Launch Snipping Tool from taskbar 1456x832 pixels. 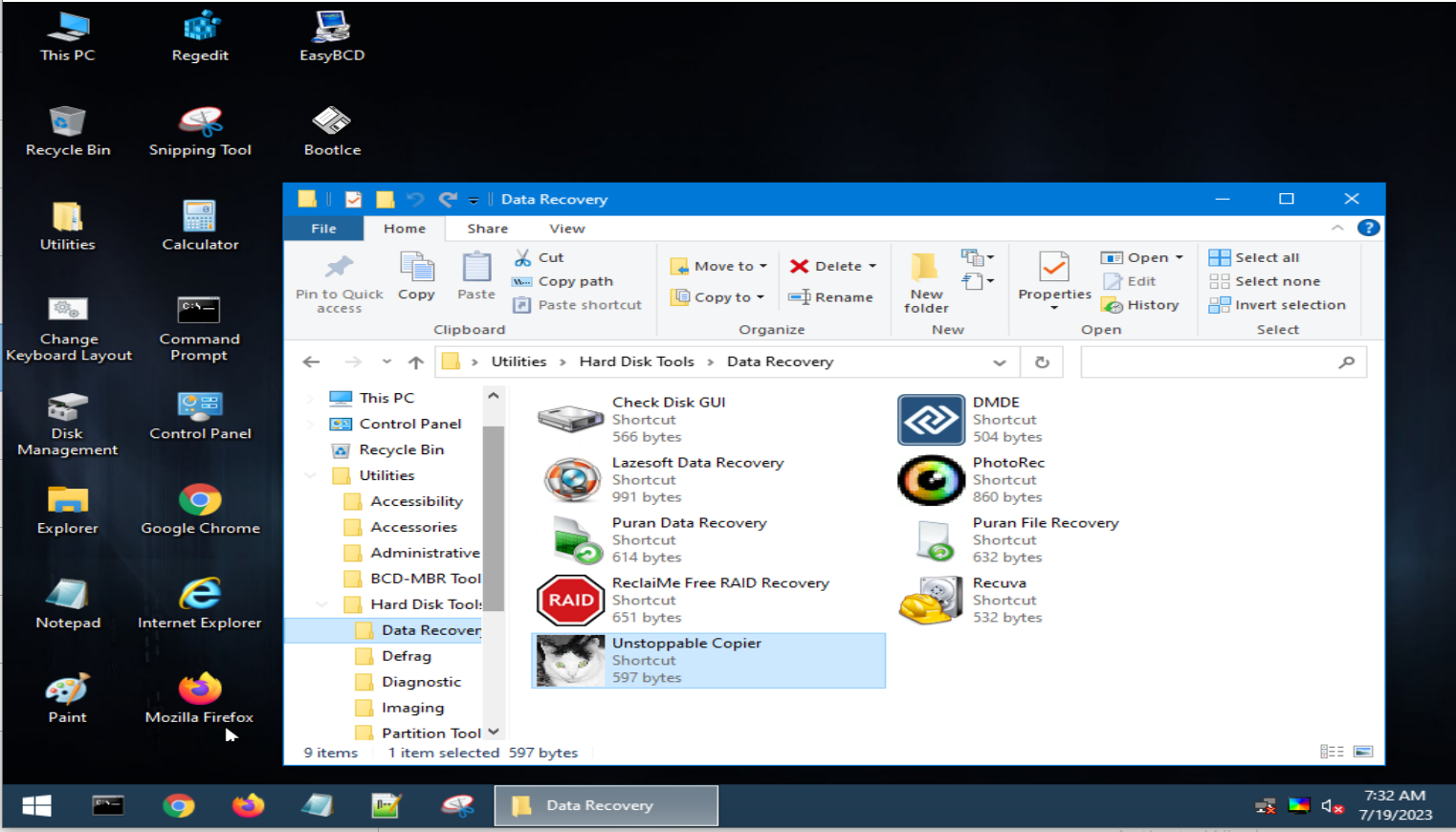[x=457, y=806]
